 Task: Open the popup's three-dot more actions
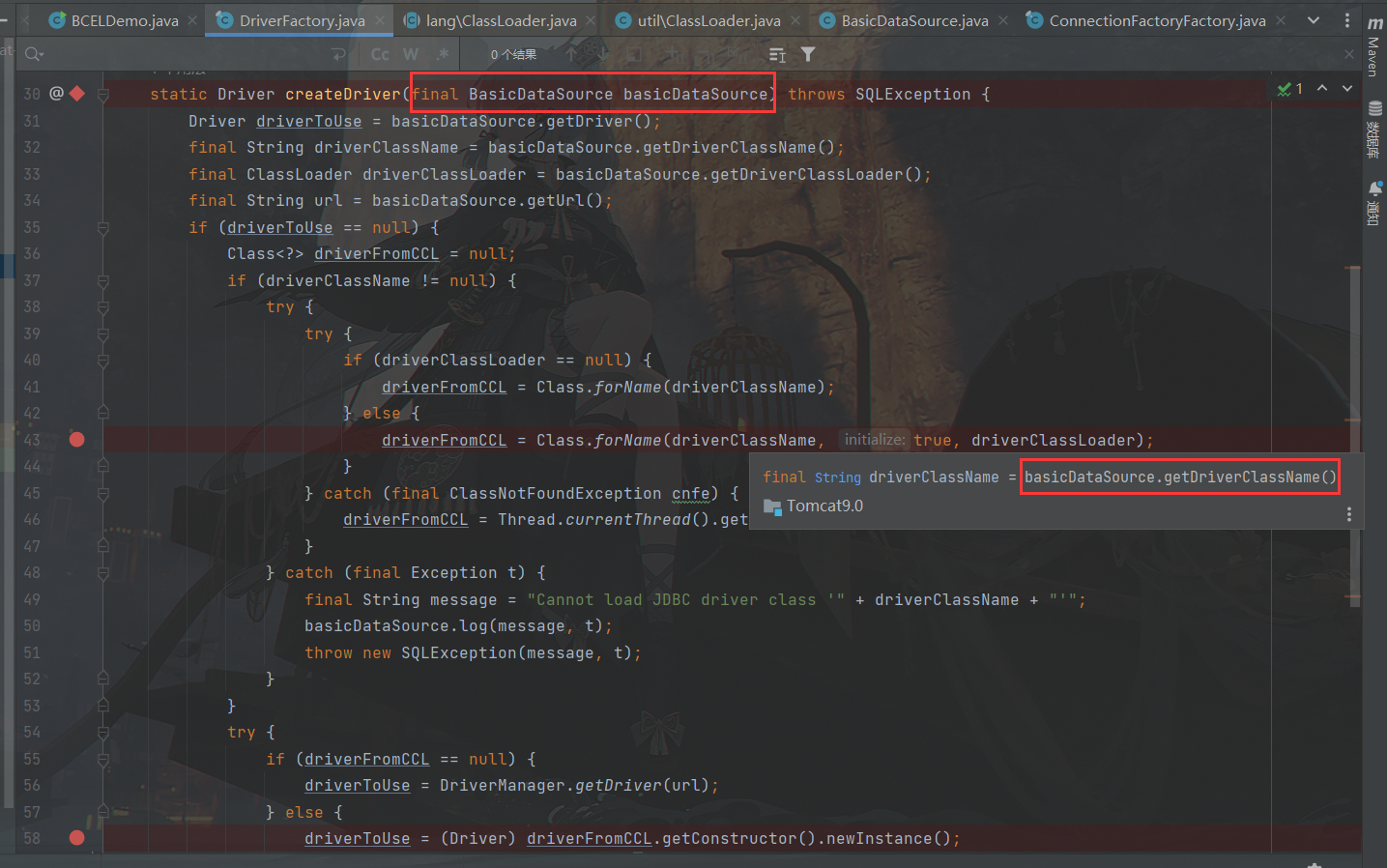click(x=1349, y=514)
